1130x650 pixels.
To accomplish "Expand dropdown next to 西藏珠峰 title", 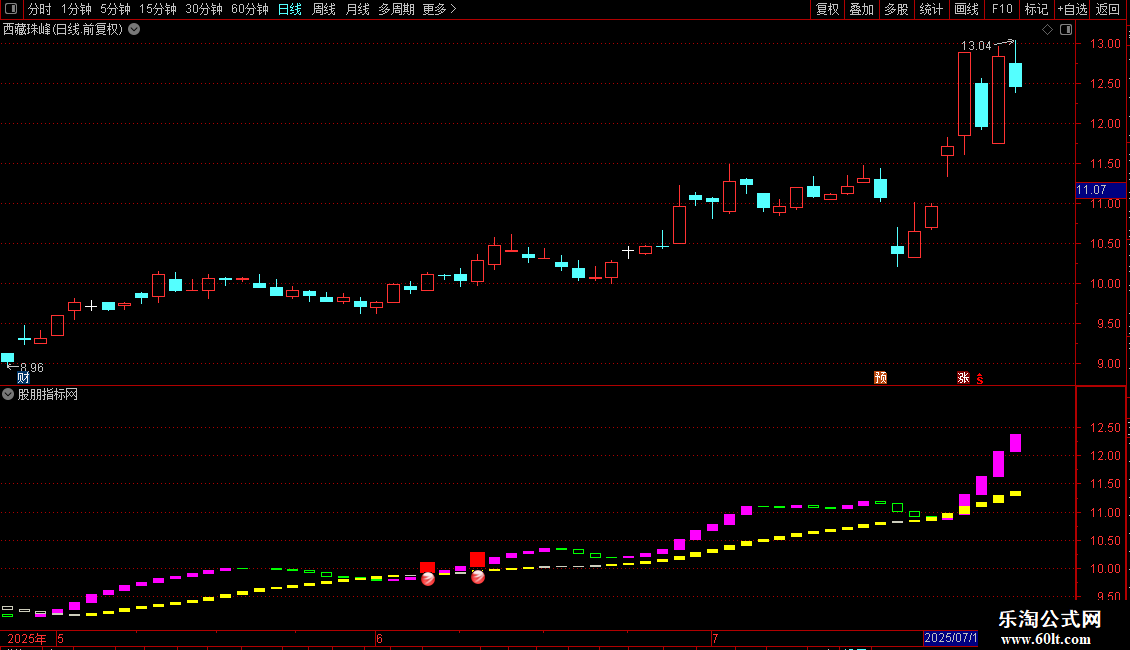I will point(134,30).
